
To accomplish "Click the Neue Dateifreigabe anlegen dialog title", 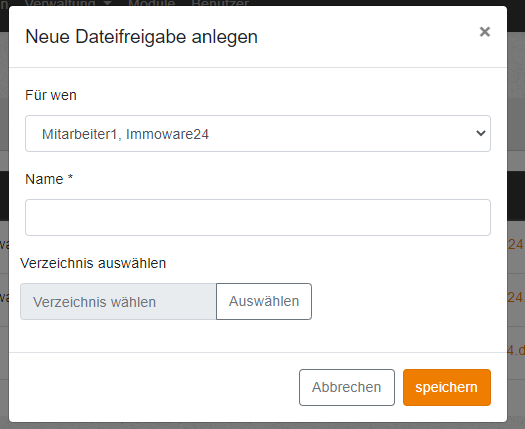I will click(x=141, y=37).
